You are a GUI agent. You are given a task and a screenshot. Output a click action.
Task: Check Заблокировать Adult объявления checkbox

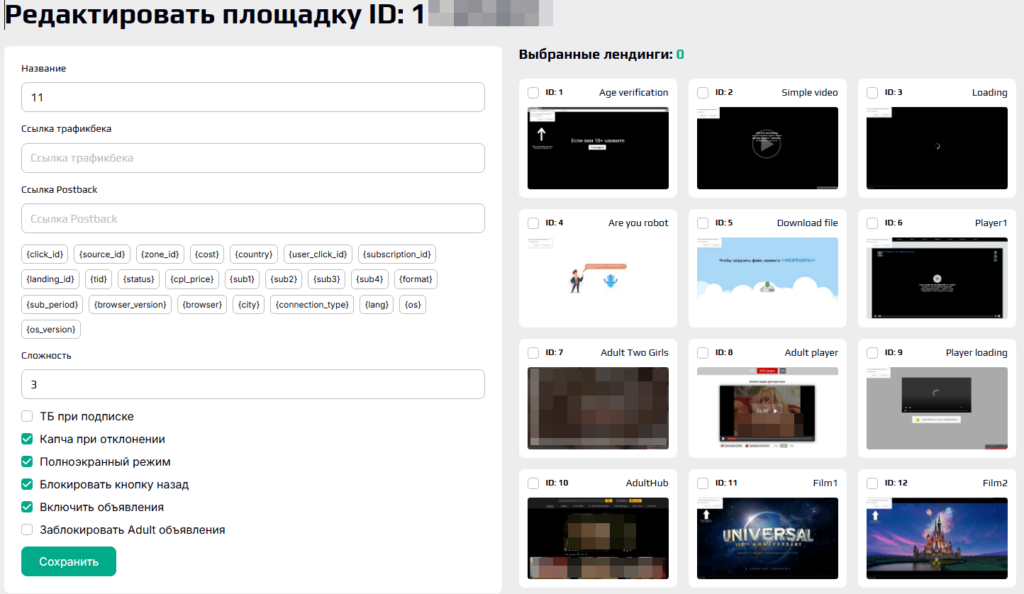27,529
